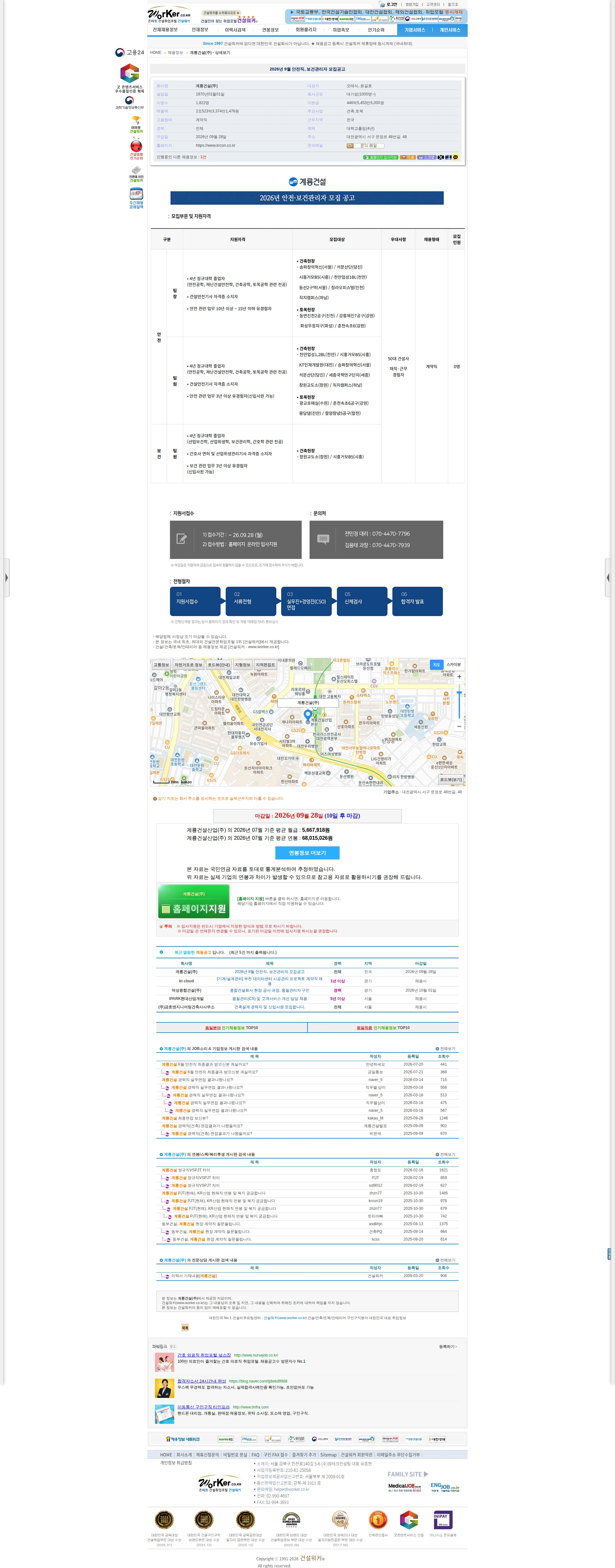Toggle 자전거도로 정보 overlay on map
This screenshot has width=615, height=1568.
tap(188, 665)
